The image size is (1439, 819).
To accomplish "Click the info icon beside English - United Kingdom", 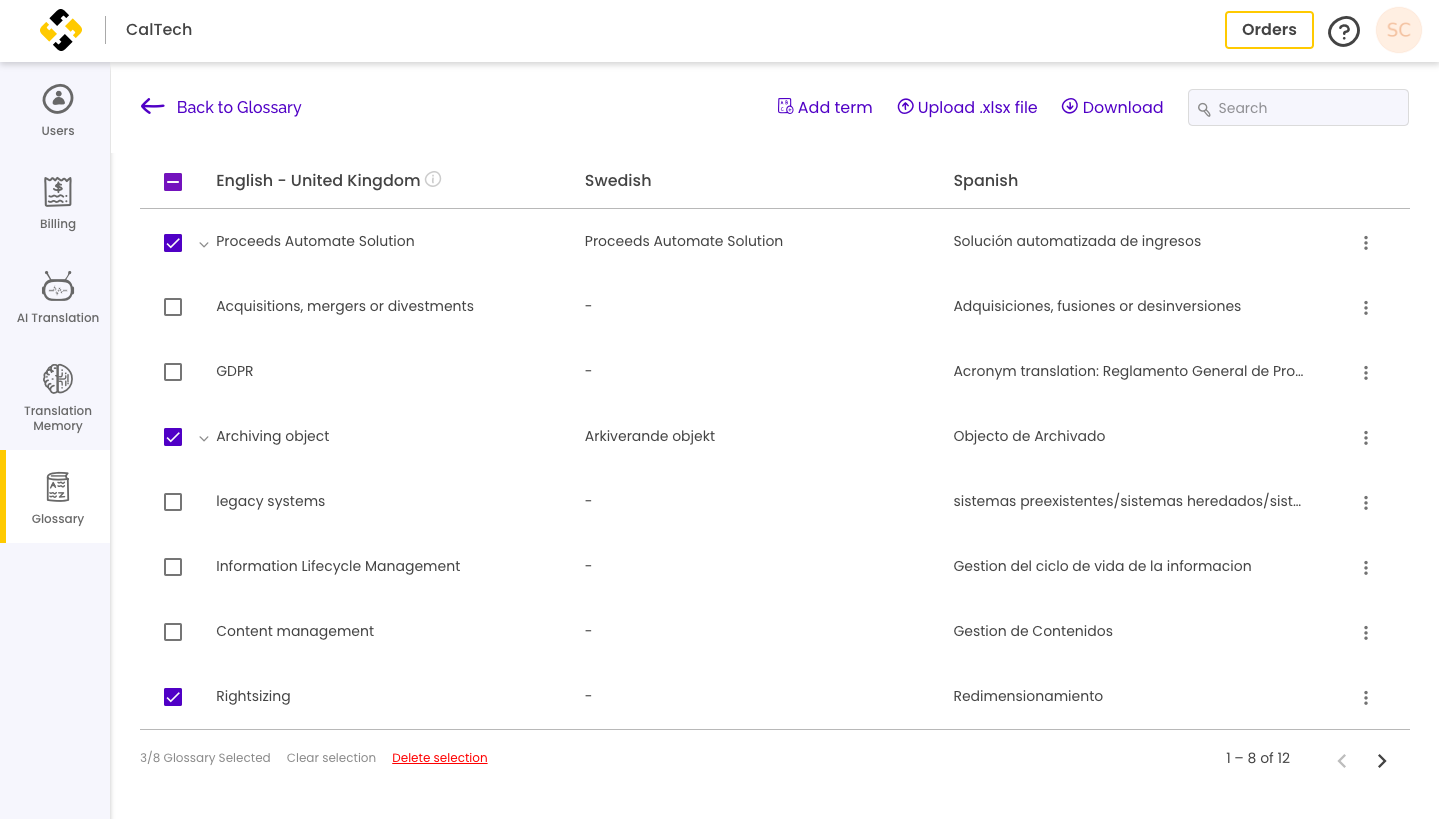I will click(433, 179).
